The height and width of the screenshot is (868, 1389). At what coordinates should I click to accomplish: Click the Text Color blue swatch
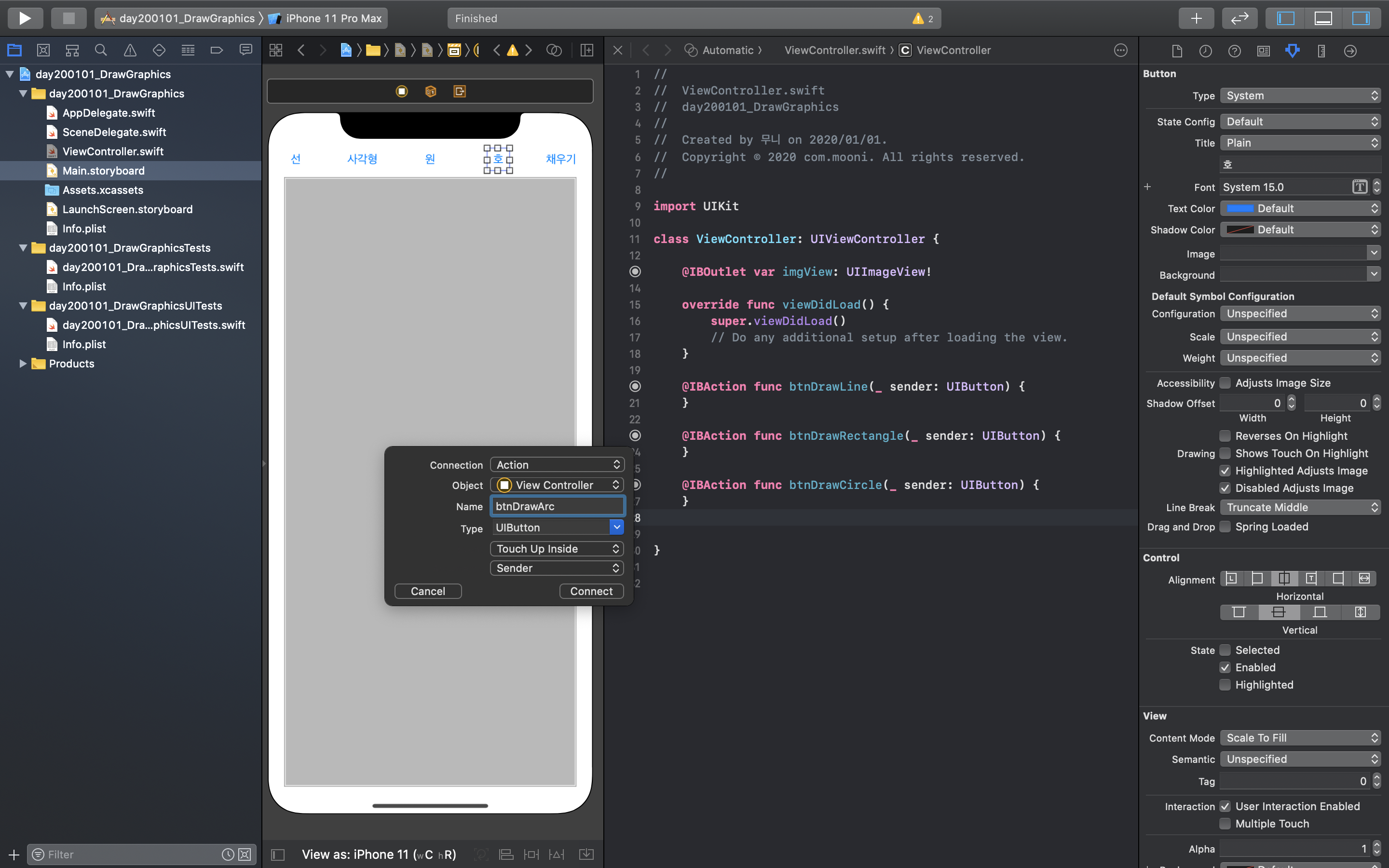[x=1240, y=208]
